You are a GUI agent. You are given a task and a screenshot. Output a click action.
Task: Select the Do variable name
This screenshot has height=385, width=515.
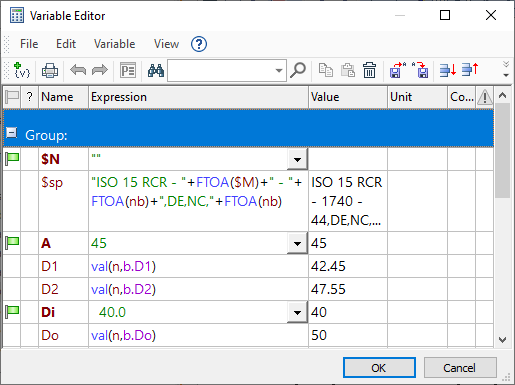pos(50,335)
